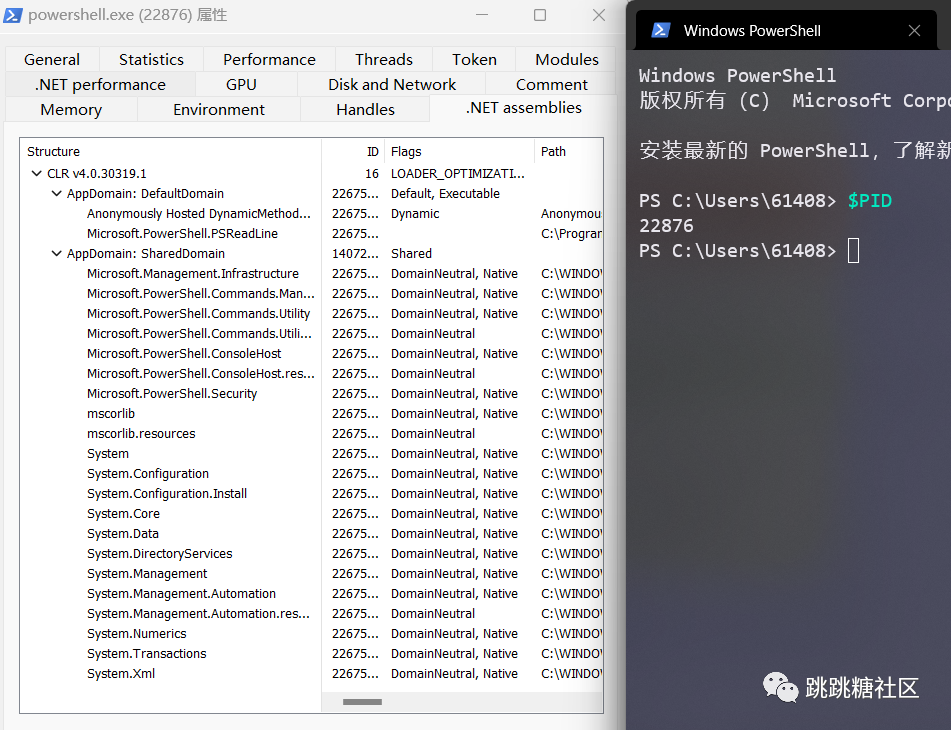951x730 pixels.
Task: Select the System.Core row
Action: (x=312, y=514)
